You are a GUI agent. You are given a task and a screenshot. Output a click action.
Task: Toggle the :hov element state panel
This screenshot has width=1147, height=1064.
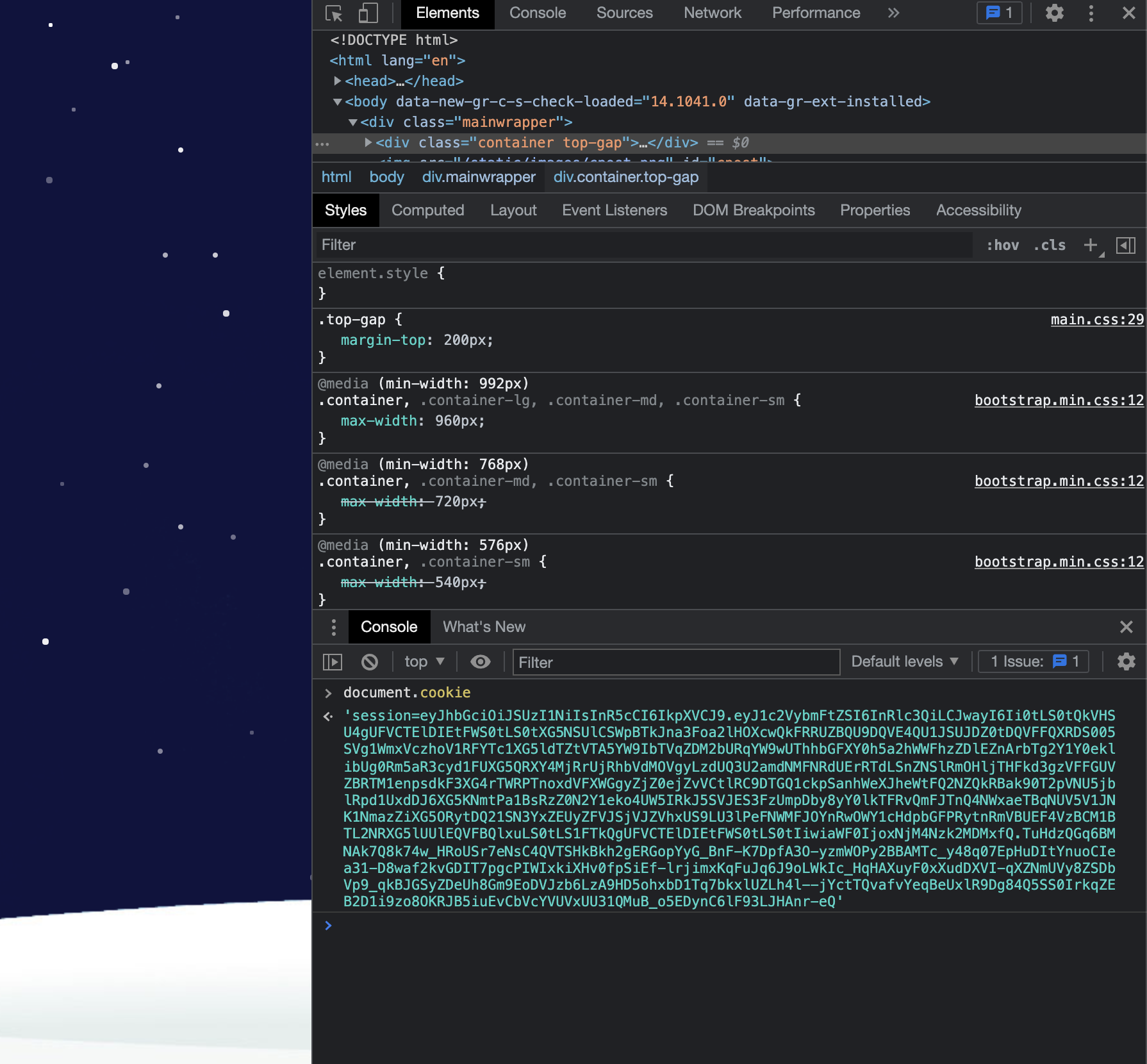tap(1003, 245)
